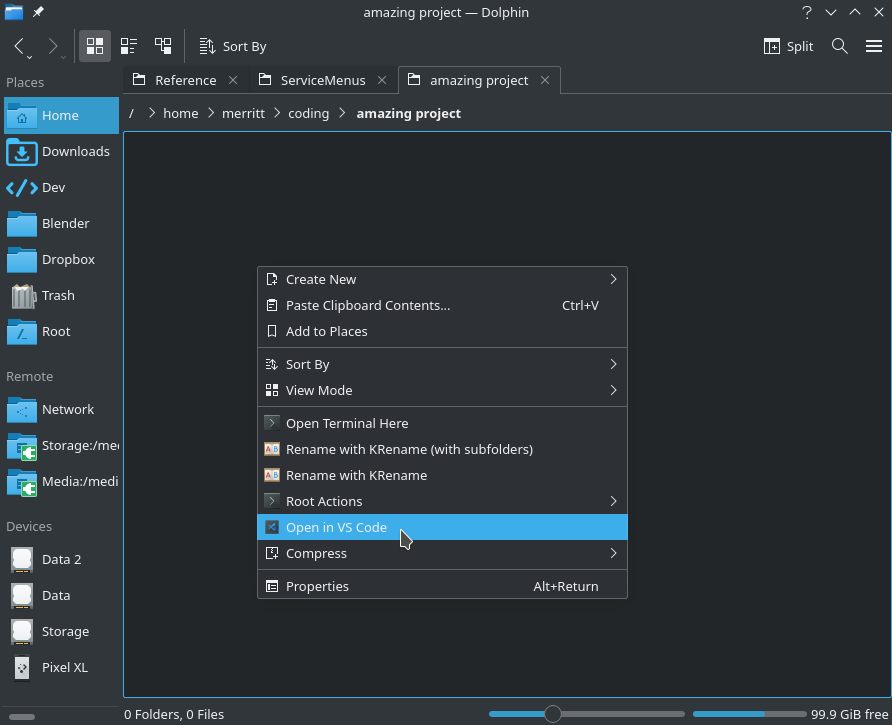Open Home in Places panel
The image size is (892, 725).
point(61,116)
